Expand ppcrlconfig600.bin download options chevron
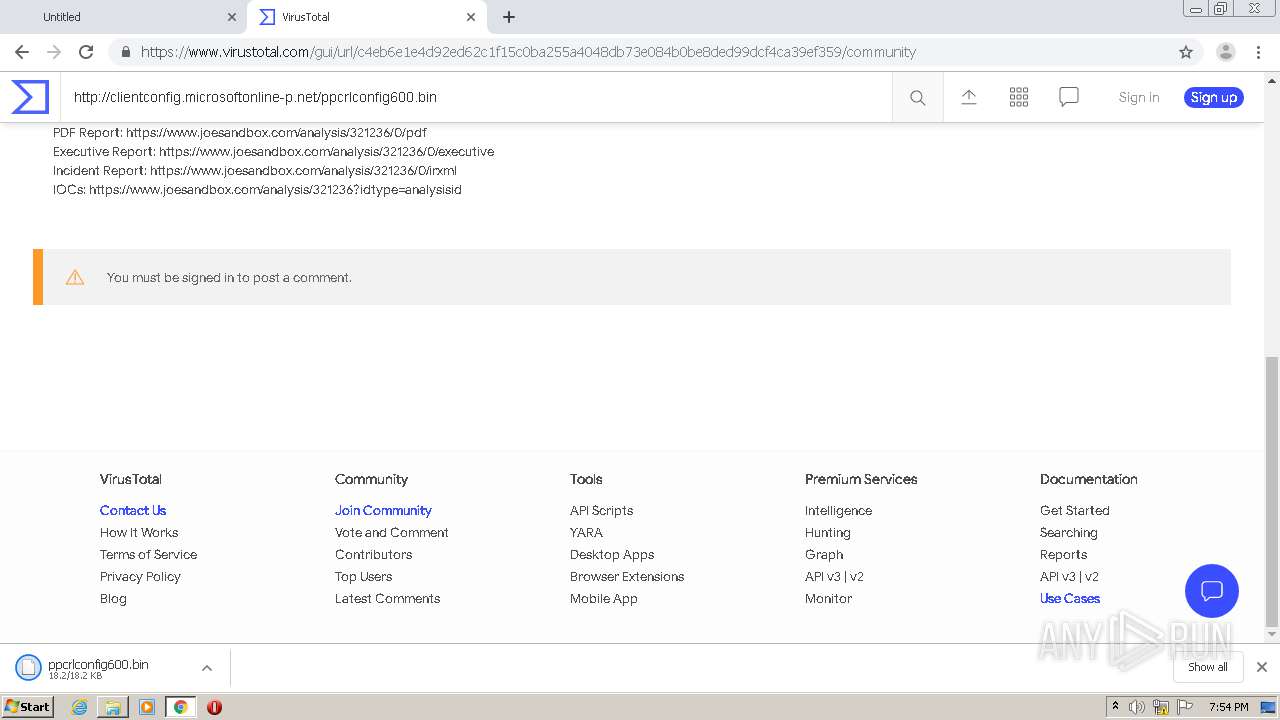The image size is (1280, 720). pos(207,668)
